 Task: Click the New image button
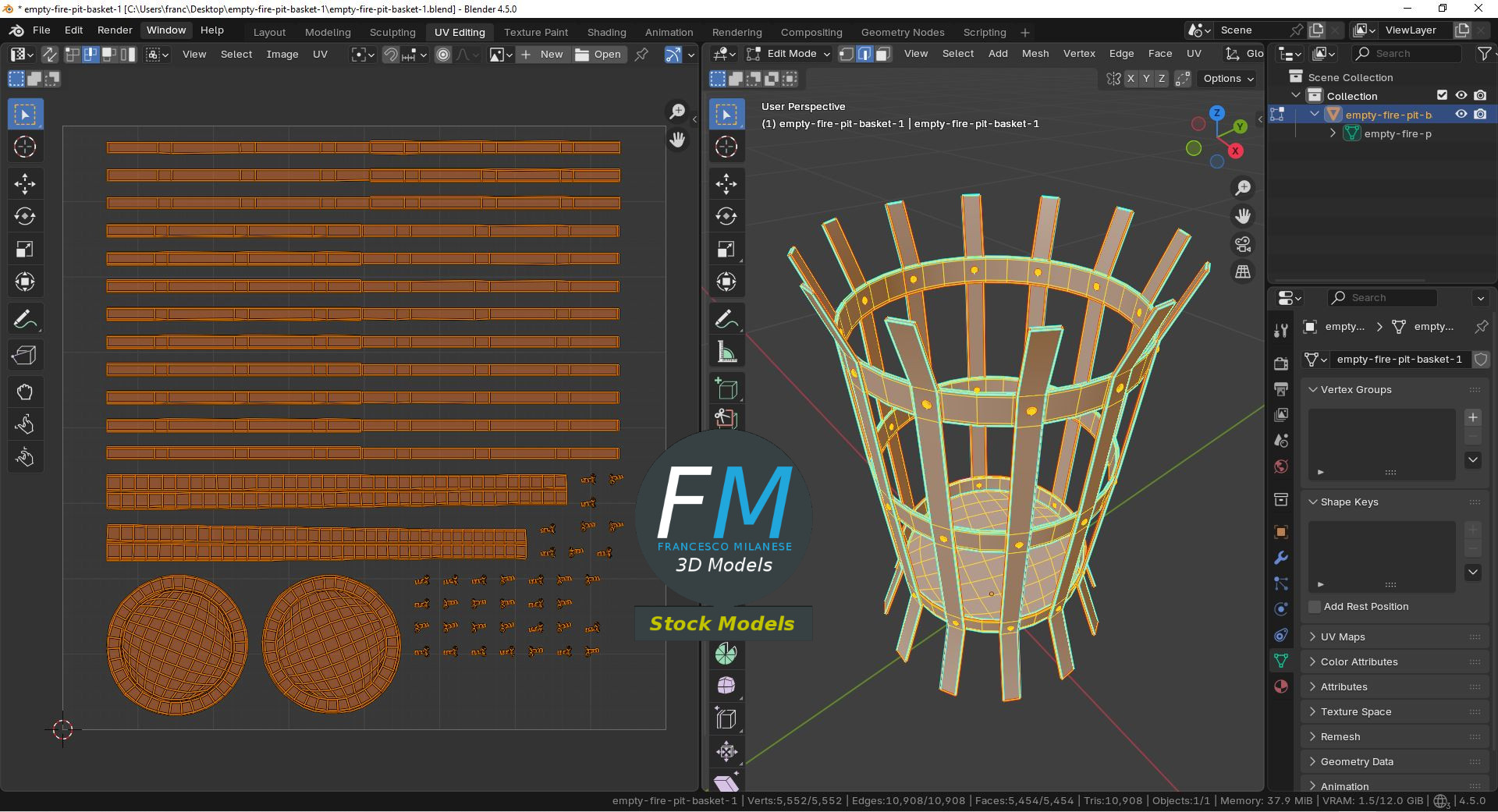coord(543,55)
